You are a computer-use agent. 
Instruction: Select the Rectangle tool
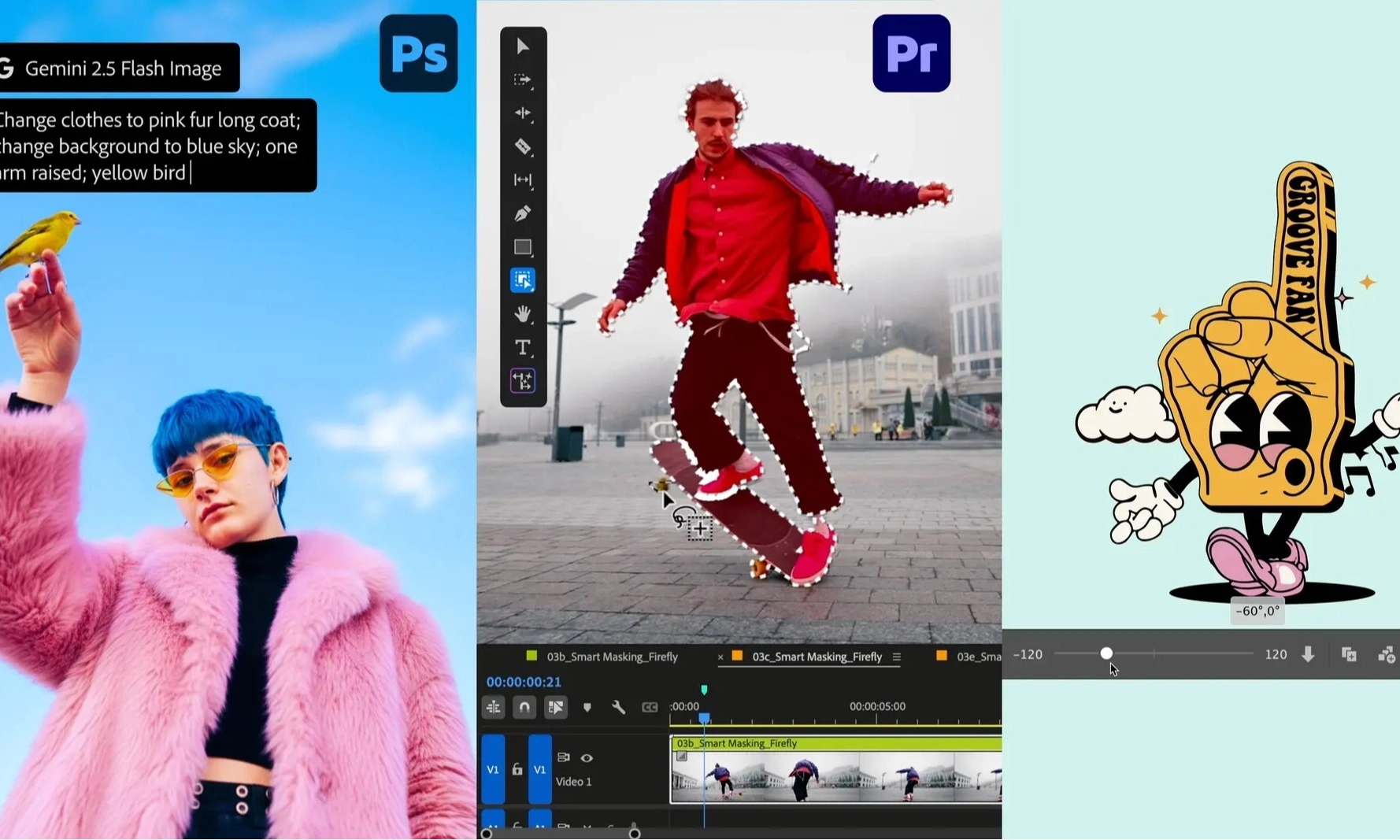point(523,246)
